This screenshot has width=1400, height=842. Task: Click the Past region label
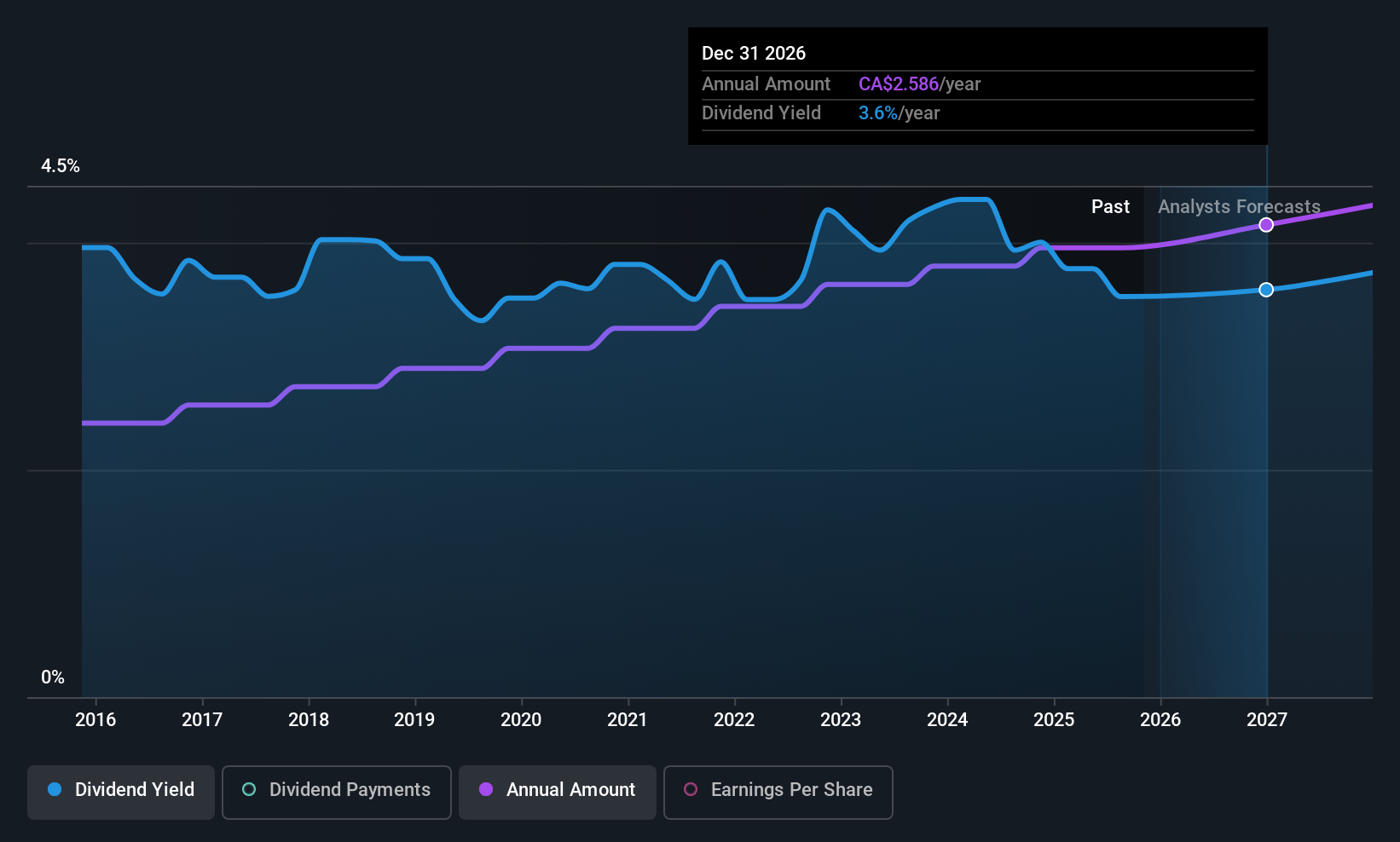1110,207
